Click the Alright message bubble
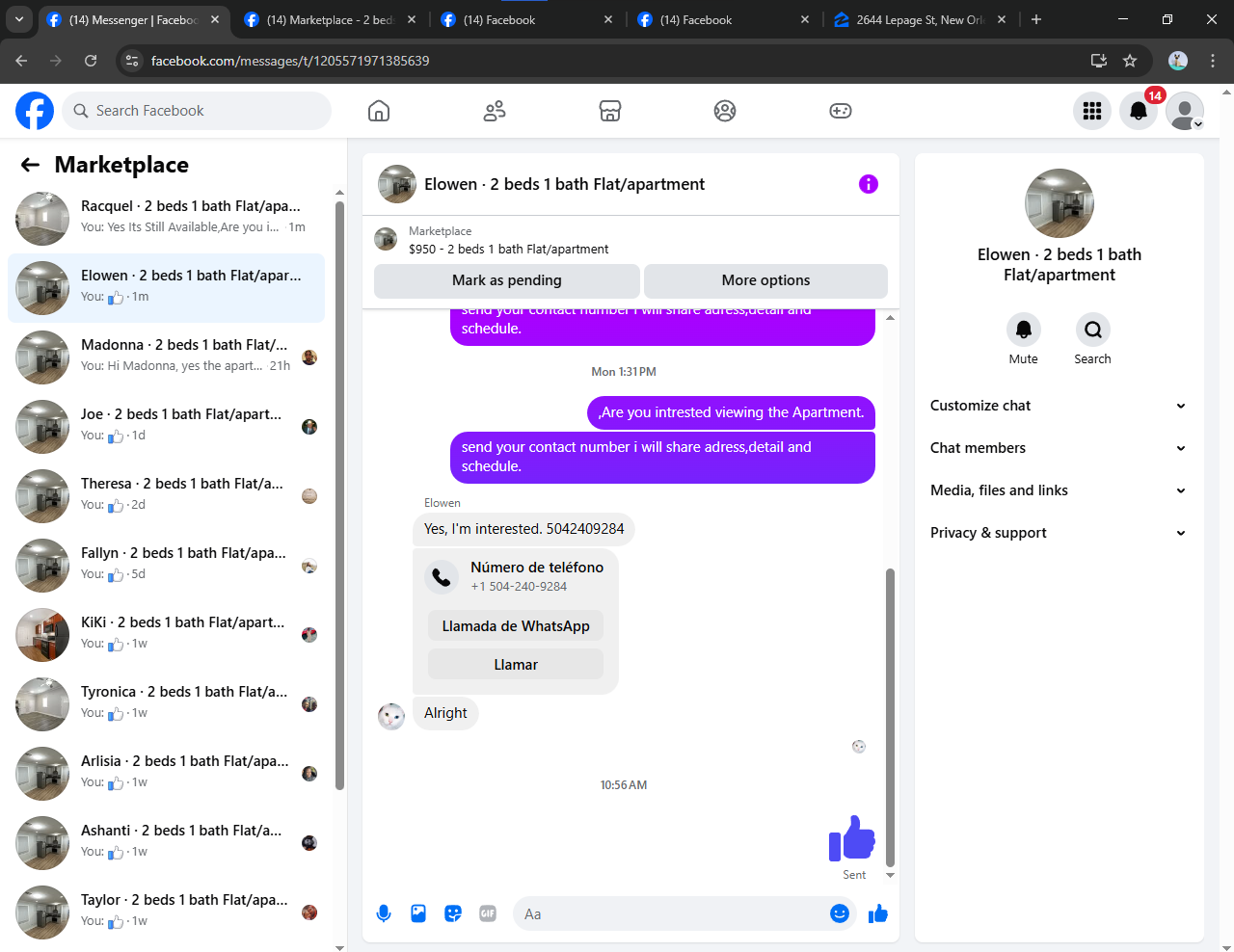This screenshot has height=952, width=1234. (445, 713)
